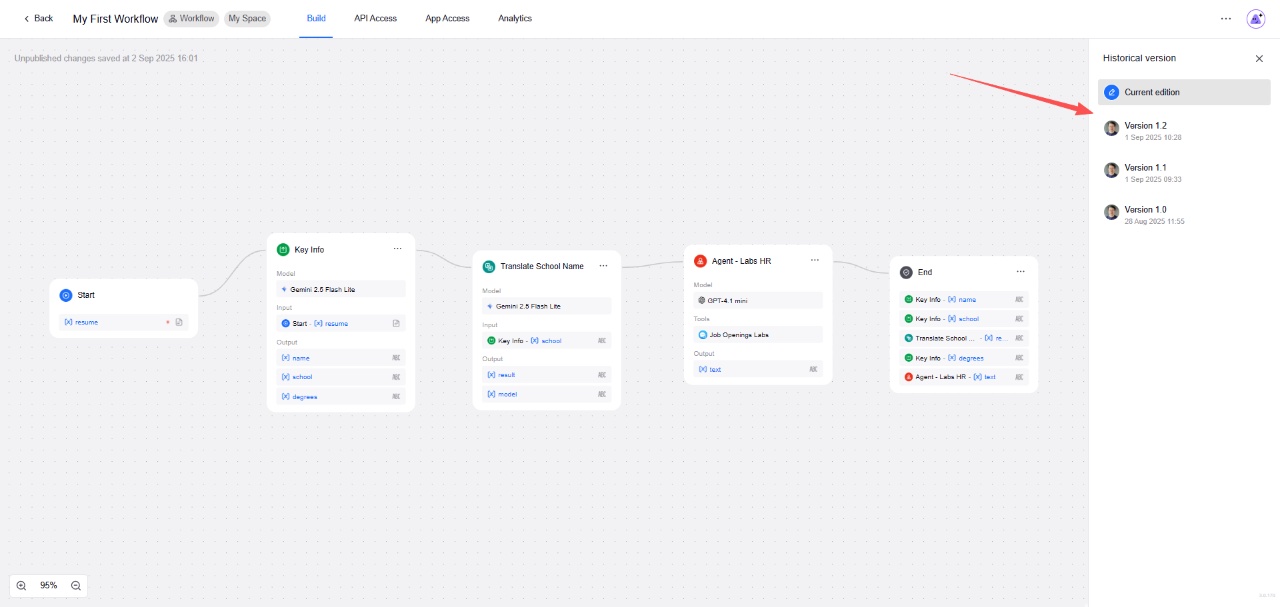Close the Historical version panel
Screen dimensions: 1280x607
point(1259,58)
